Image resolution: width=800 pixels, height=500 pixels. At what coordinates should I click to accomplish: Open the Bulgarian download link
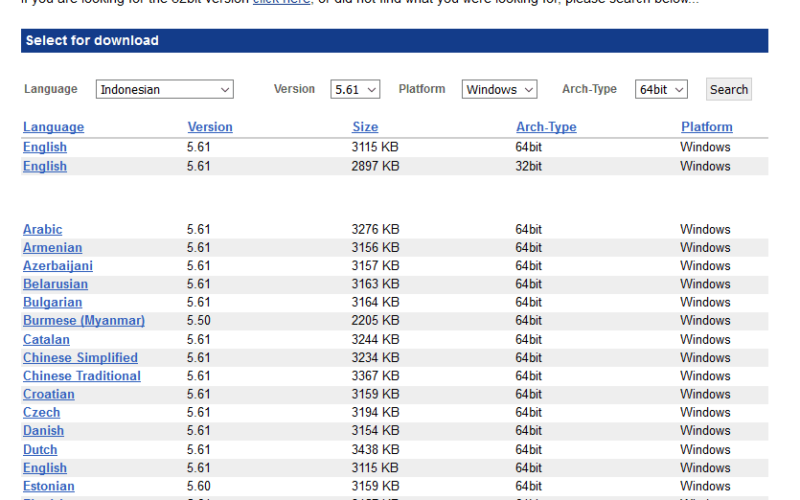pos(53,303)
